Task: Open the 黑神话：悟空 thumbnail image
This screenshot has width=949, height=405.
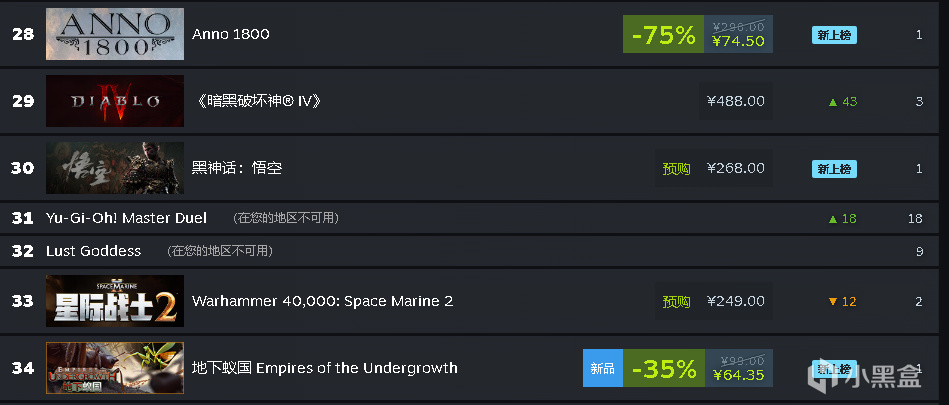Action: point(114,167)
